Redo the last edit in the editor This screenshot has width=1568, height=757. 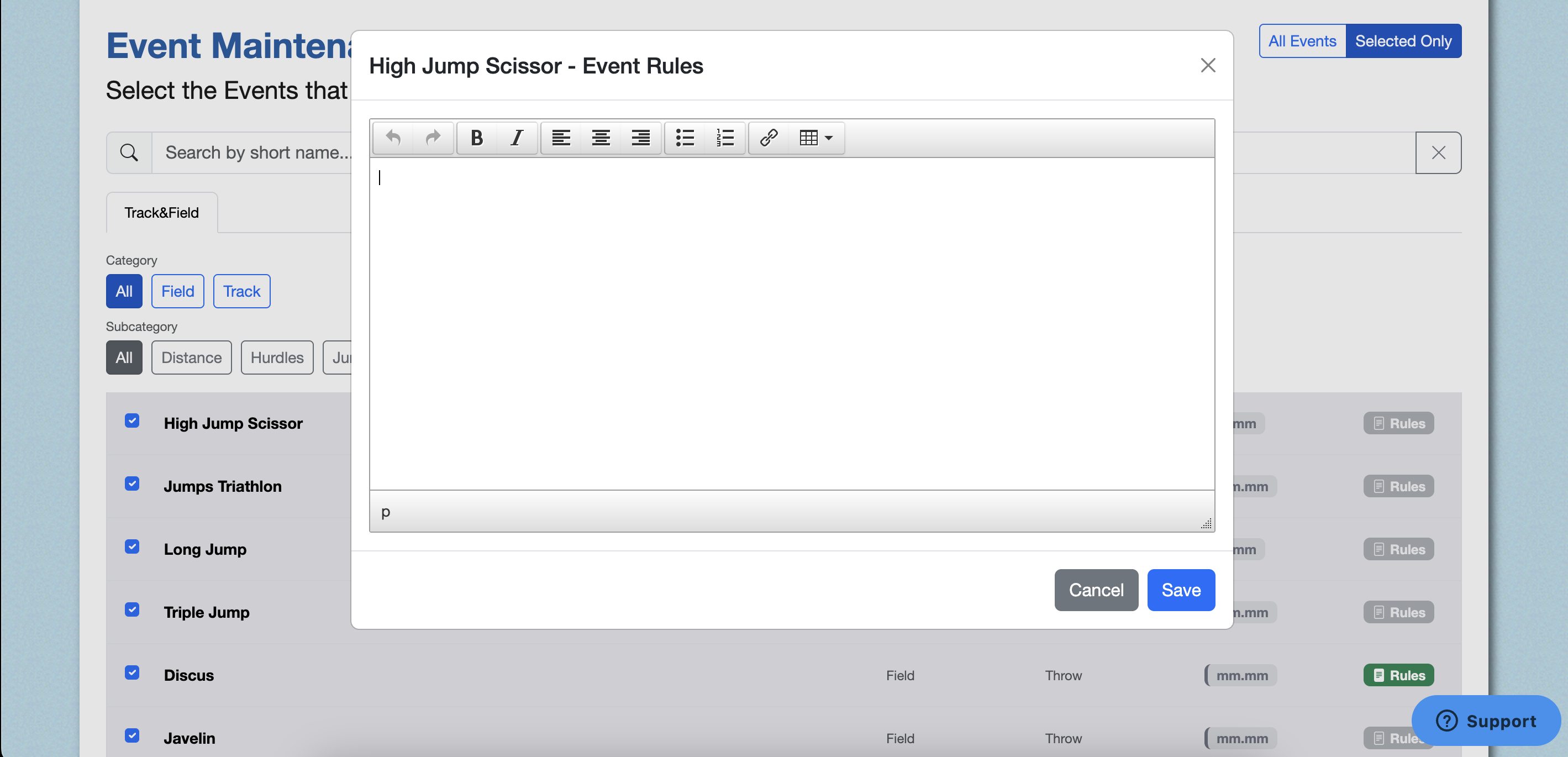tap(433, 138)
